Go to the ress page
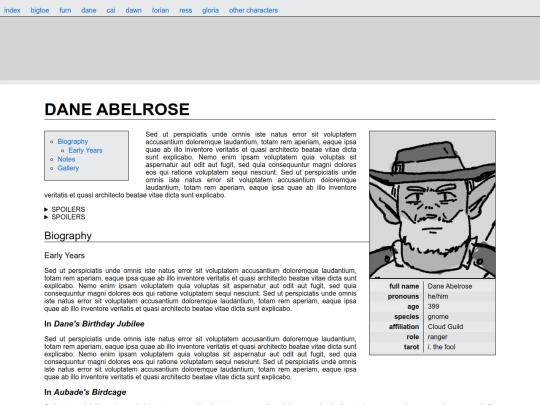 (186, 10)
